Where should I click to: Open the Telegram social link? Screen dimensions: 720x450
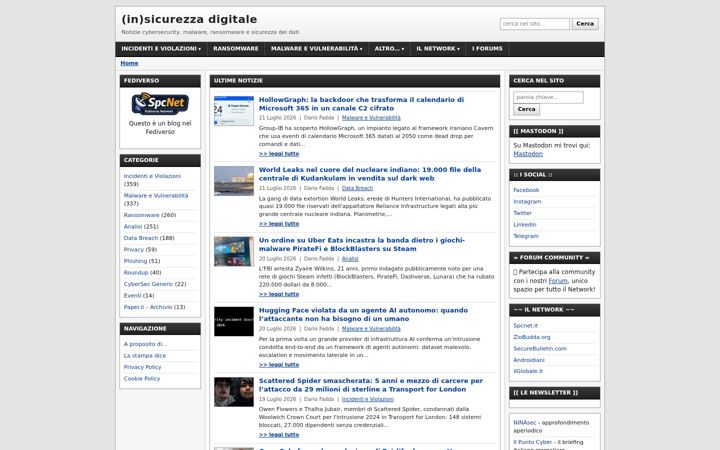click(526, 236)
